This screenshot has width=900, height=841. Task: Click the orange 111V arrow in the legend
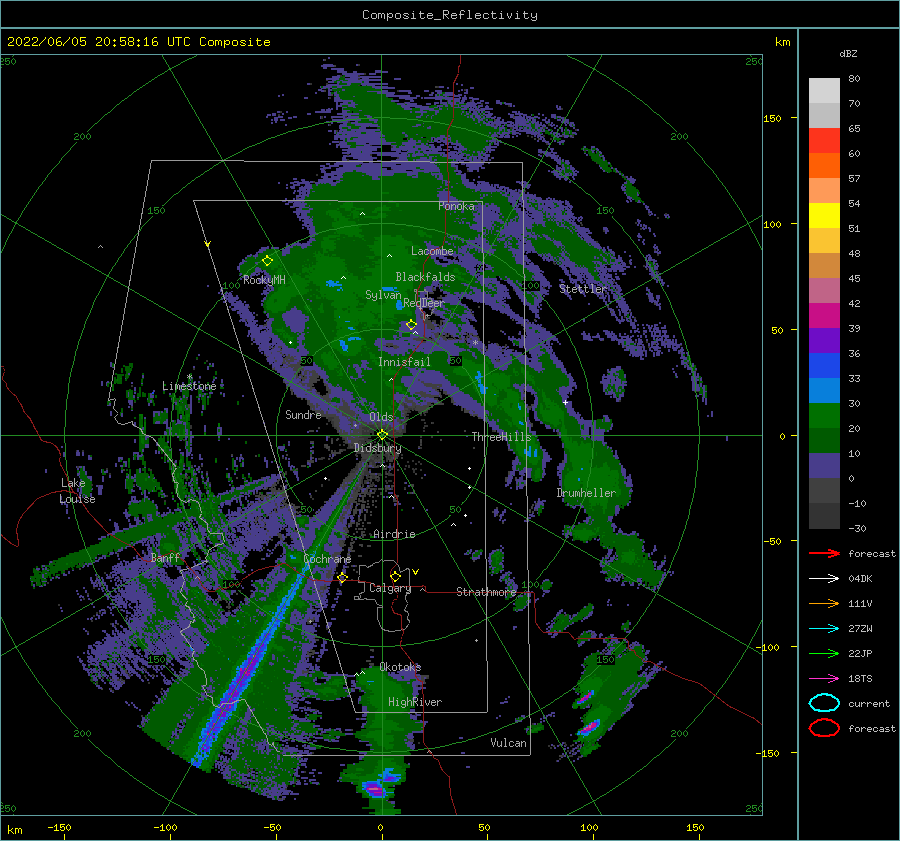click(x=824, y=603)
